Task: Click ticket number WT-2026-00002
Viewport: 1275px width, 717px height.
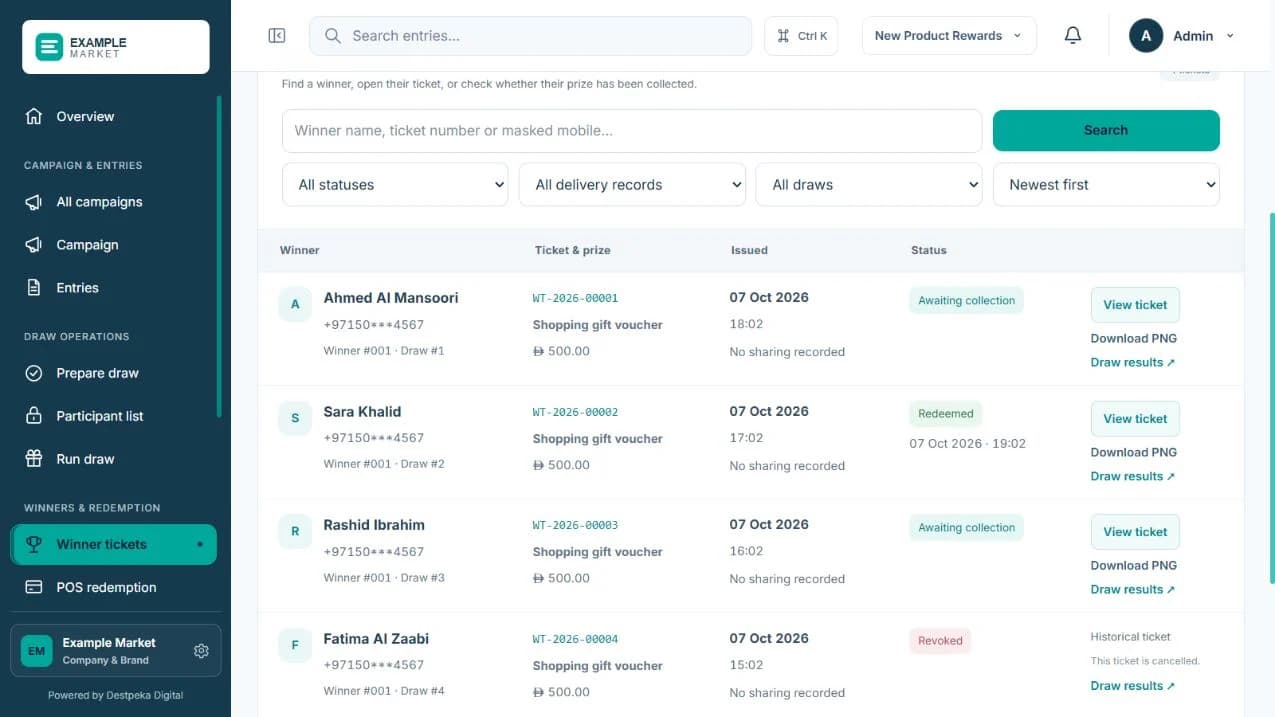Action: point(575,412)
